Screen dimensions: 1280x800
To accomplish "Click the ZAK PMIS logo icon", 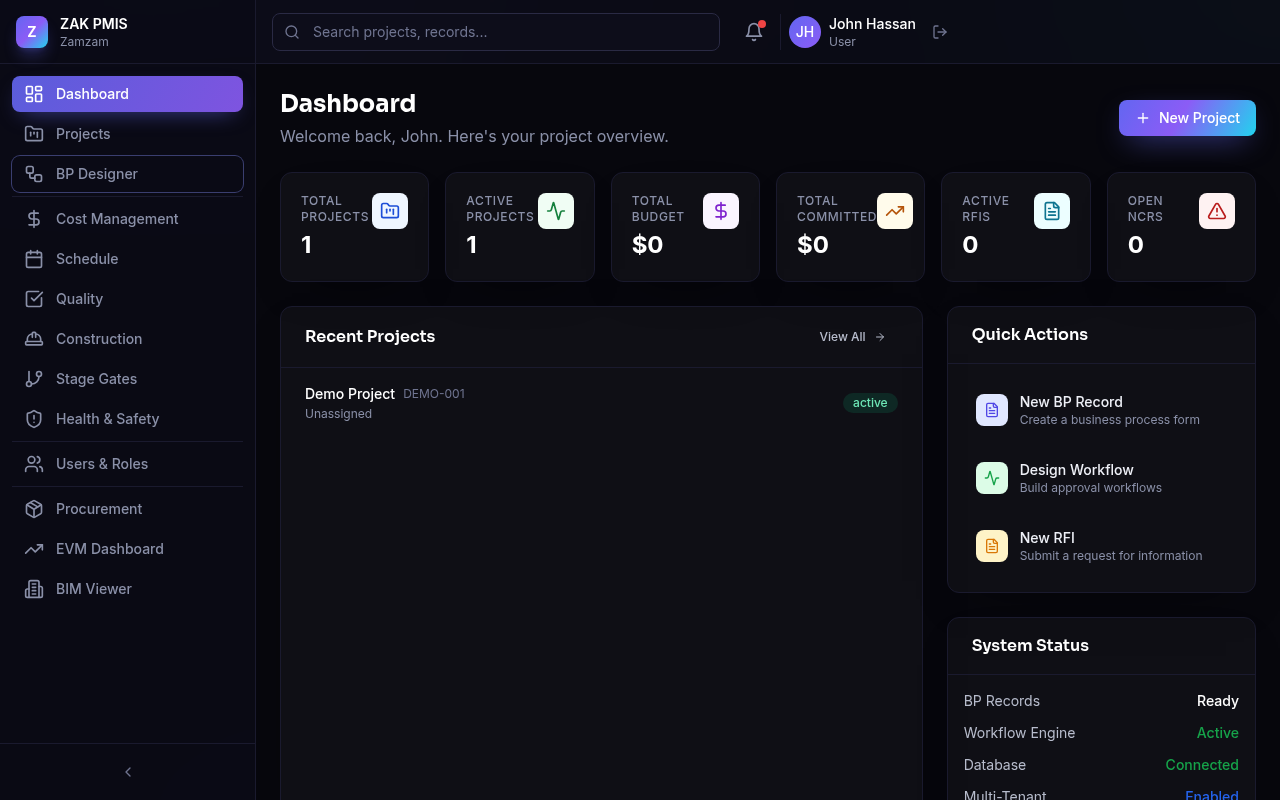I will click(x=32, y=32).
